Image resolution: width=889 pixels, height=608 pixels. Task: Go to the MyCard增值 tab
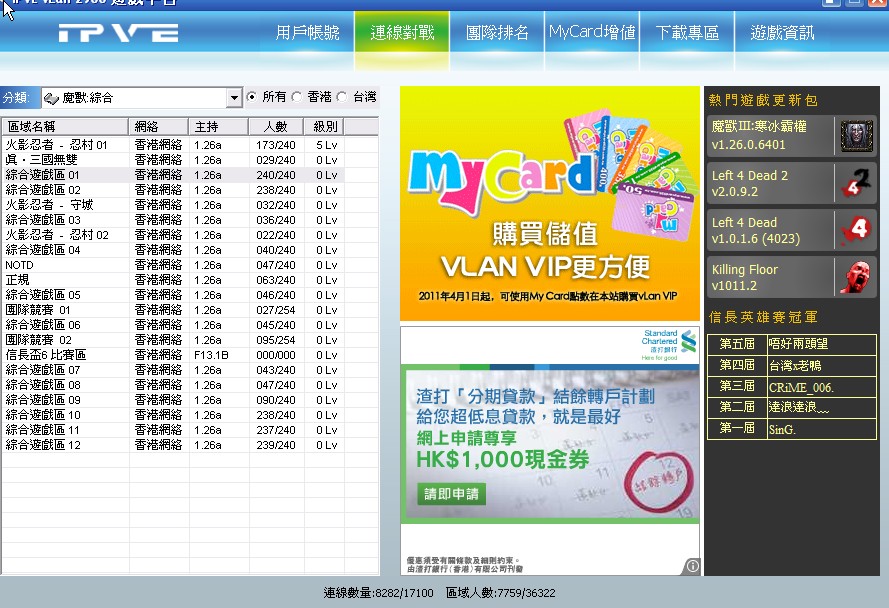click(x=592, y=33)
